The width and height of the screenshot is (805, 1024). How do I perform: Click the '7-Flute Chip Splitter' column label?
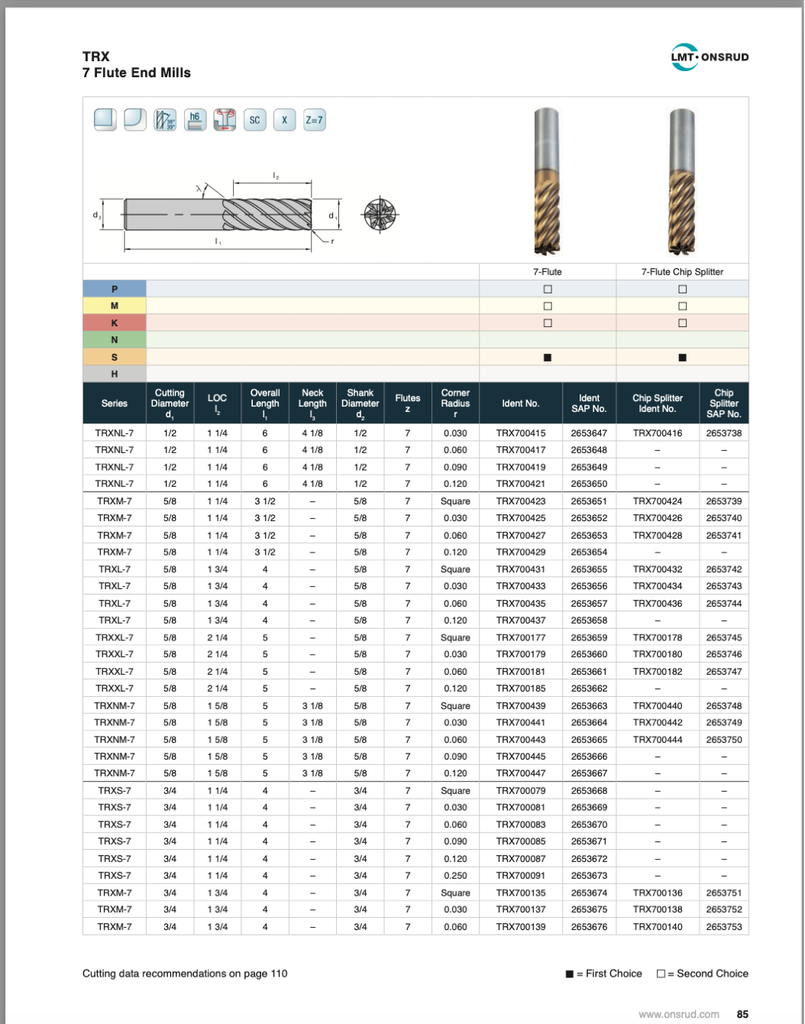tap(682, 272)
